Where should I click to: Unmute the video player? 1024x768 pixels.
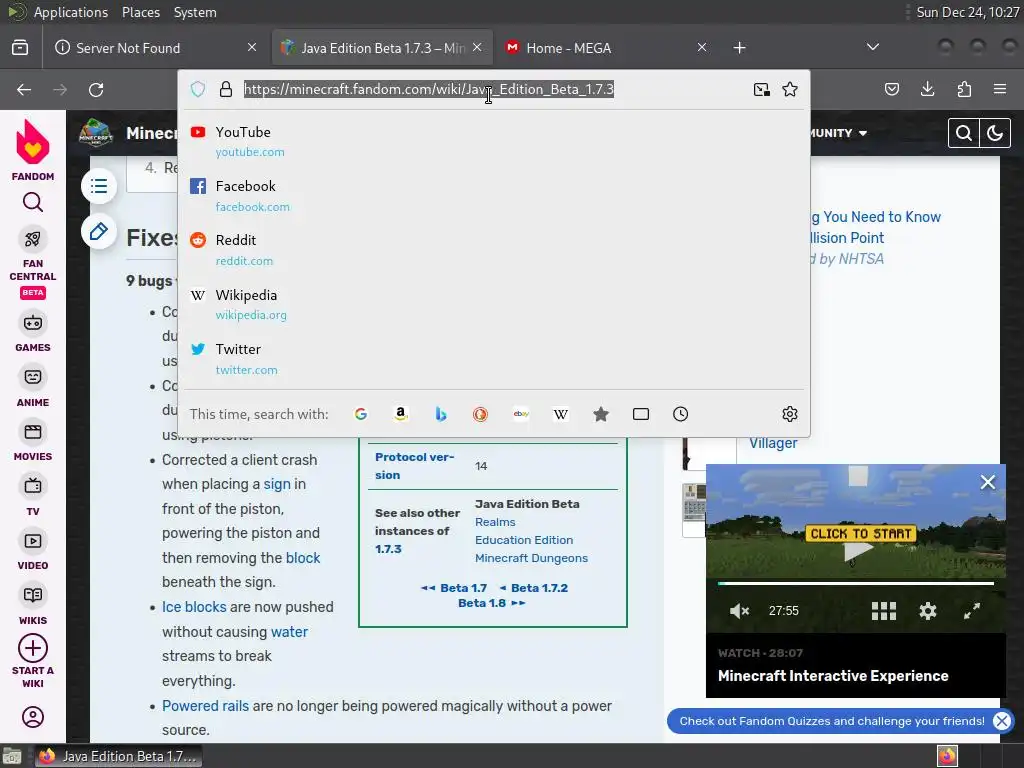pyautogui.click(x=739, y=611)
